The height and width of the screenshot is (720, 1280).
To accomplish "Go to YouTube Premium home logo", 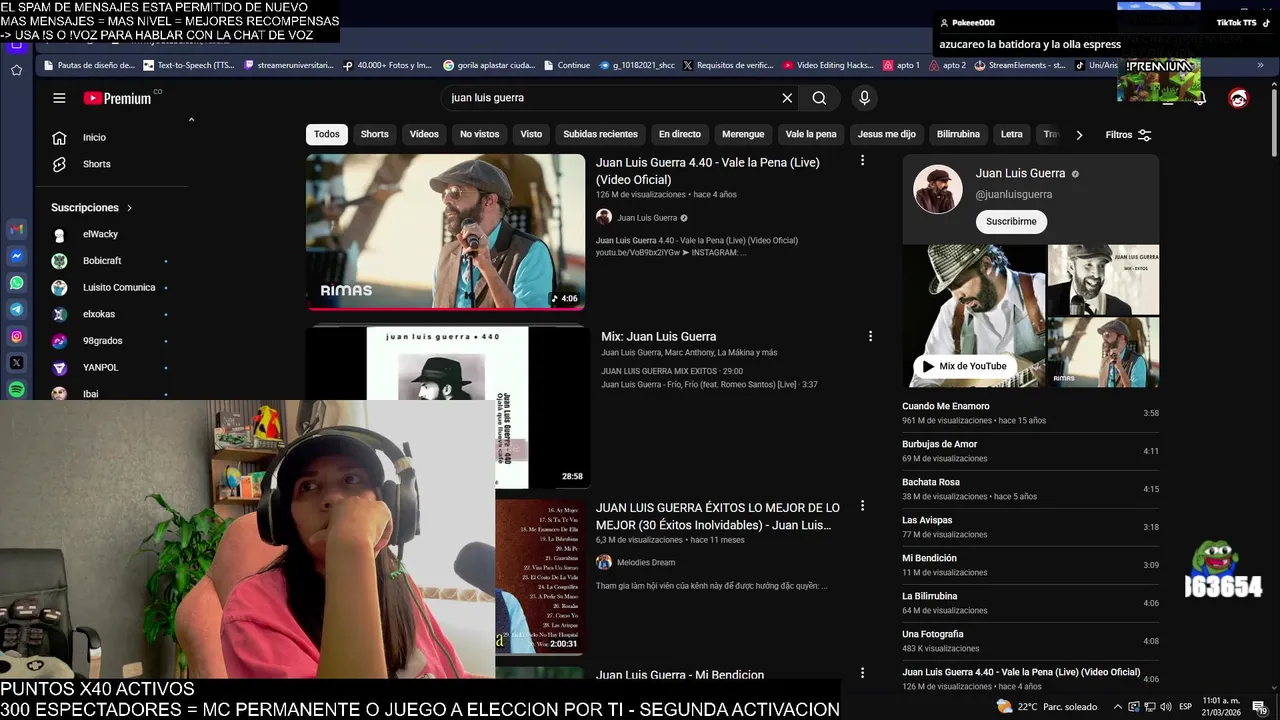I will coord(117,98).
